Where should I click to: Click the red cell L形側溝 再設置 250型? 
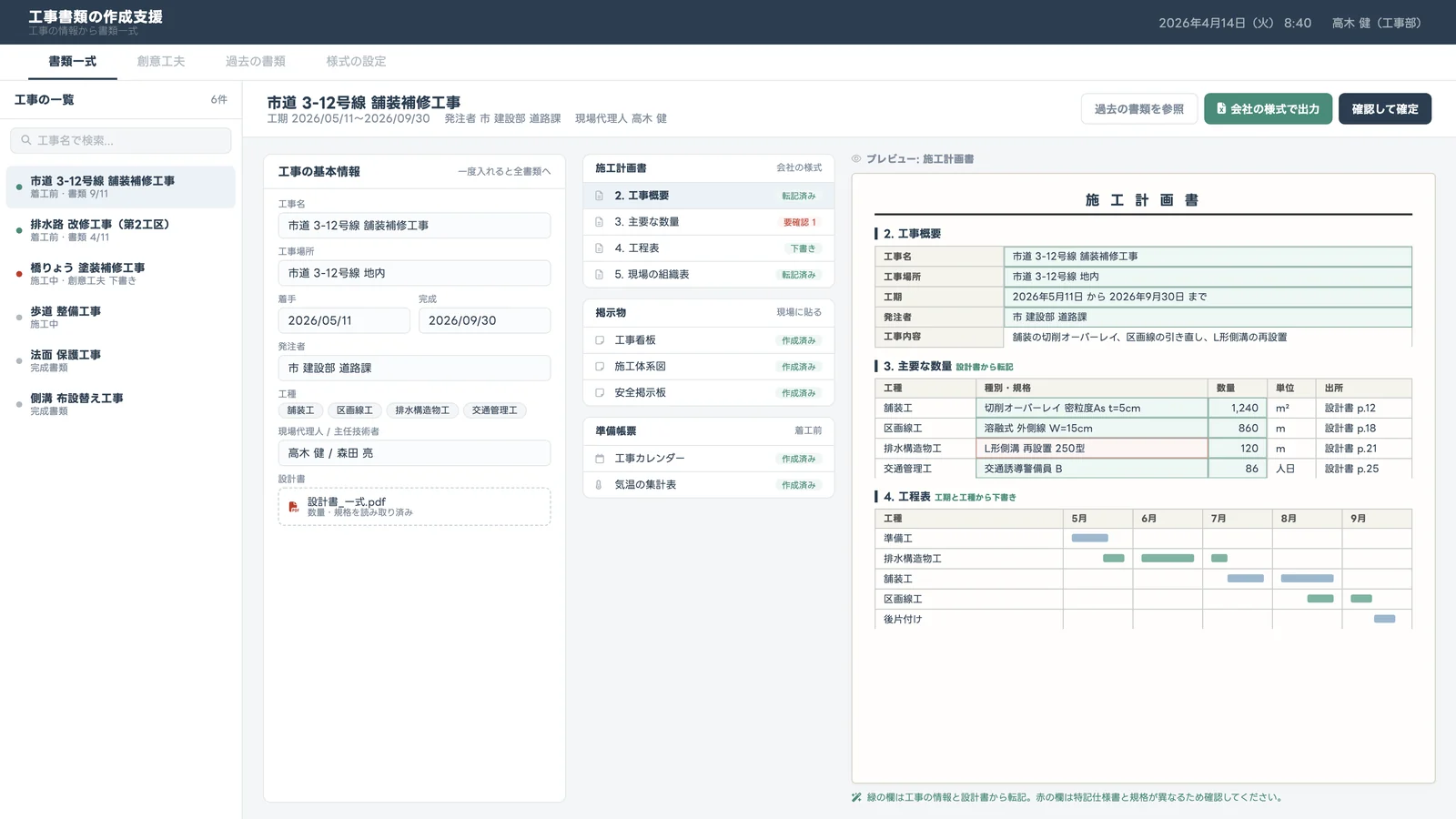[x=1092, y=449]
